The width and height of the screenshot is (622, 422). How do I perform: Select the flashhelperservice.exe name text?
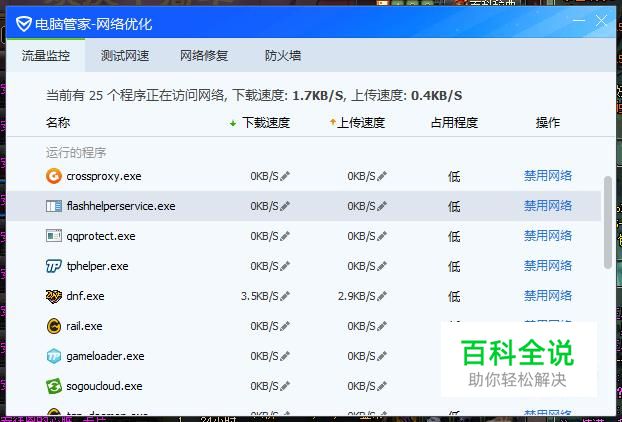click(x=121, y=206)
